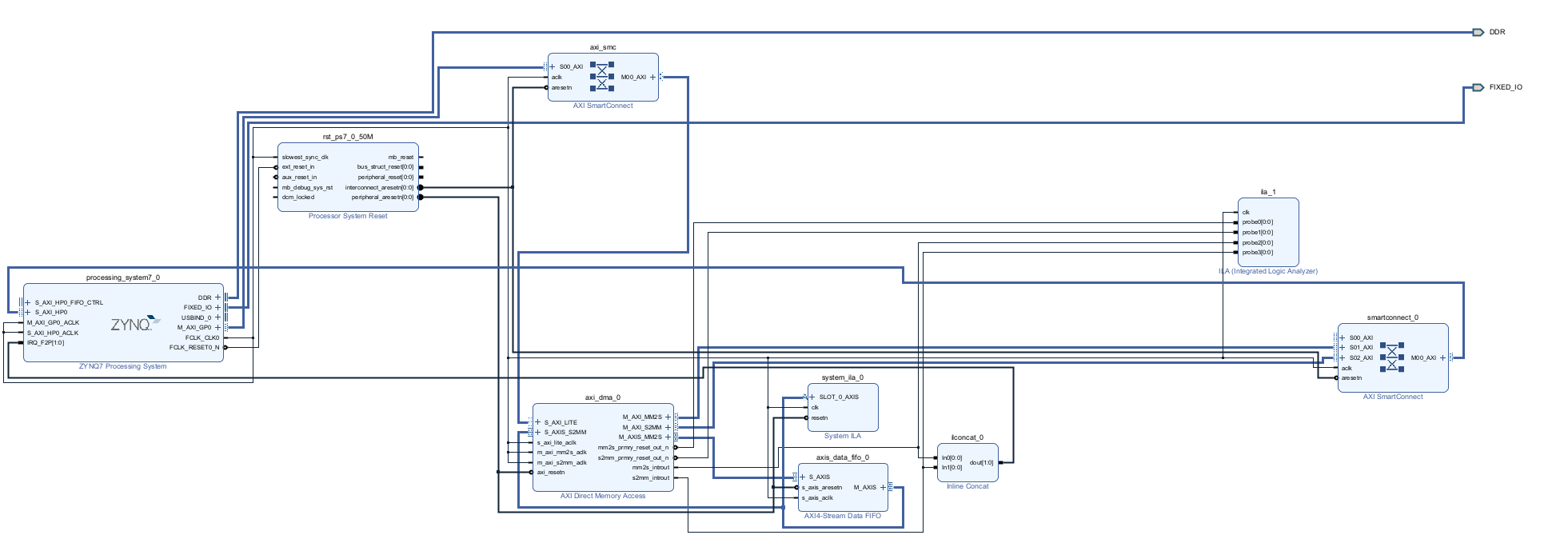Click the AXI Direct Memory Access label
1568x535 pixels.
[603, 496]
